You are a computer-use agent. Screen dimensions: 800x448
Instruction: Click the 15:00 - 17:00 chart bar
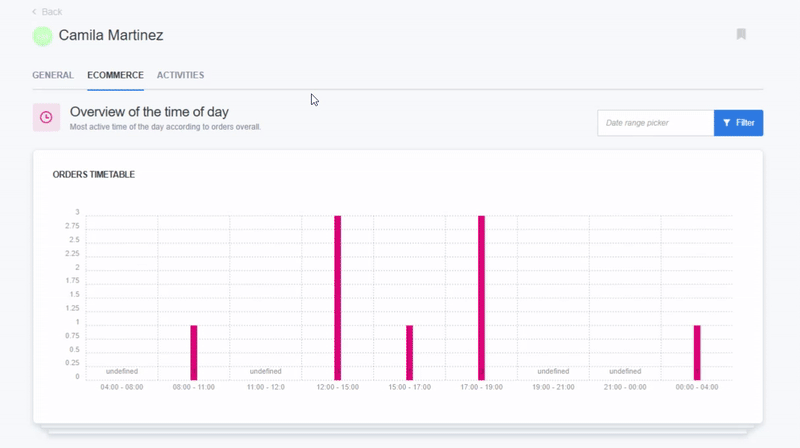pyautogui.click(x=410, y=352)
